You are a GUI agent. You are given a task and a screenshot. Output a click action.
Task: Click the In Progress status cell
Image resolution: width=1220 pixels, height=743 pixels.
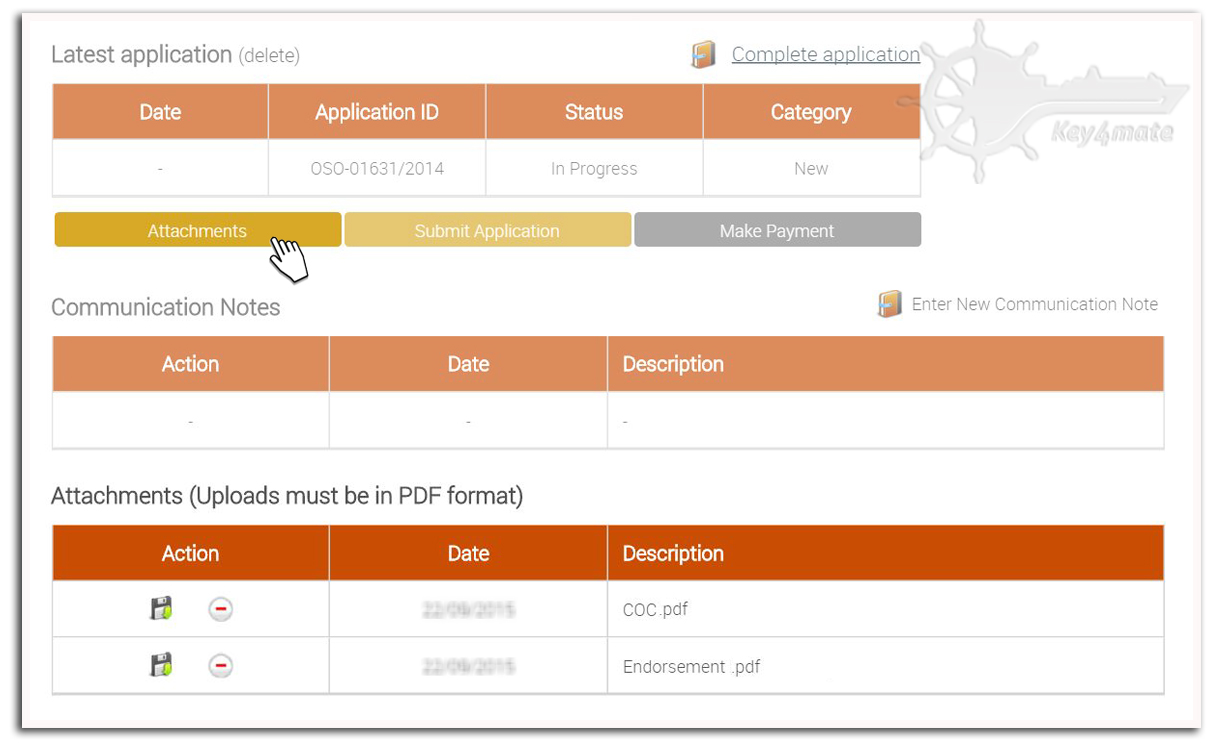(594, 169)
